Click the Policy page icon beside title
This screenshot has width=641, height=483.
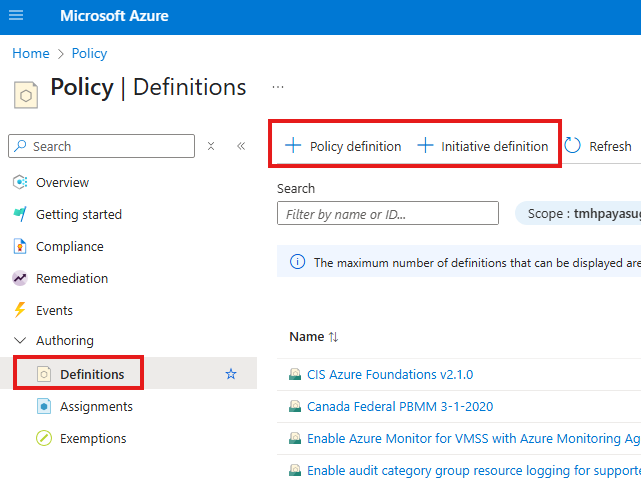click(x=26, y=95)
